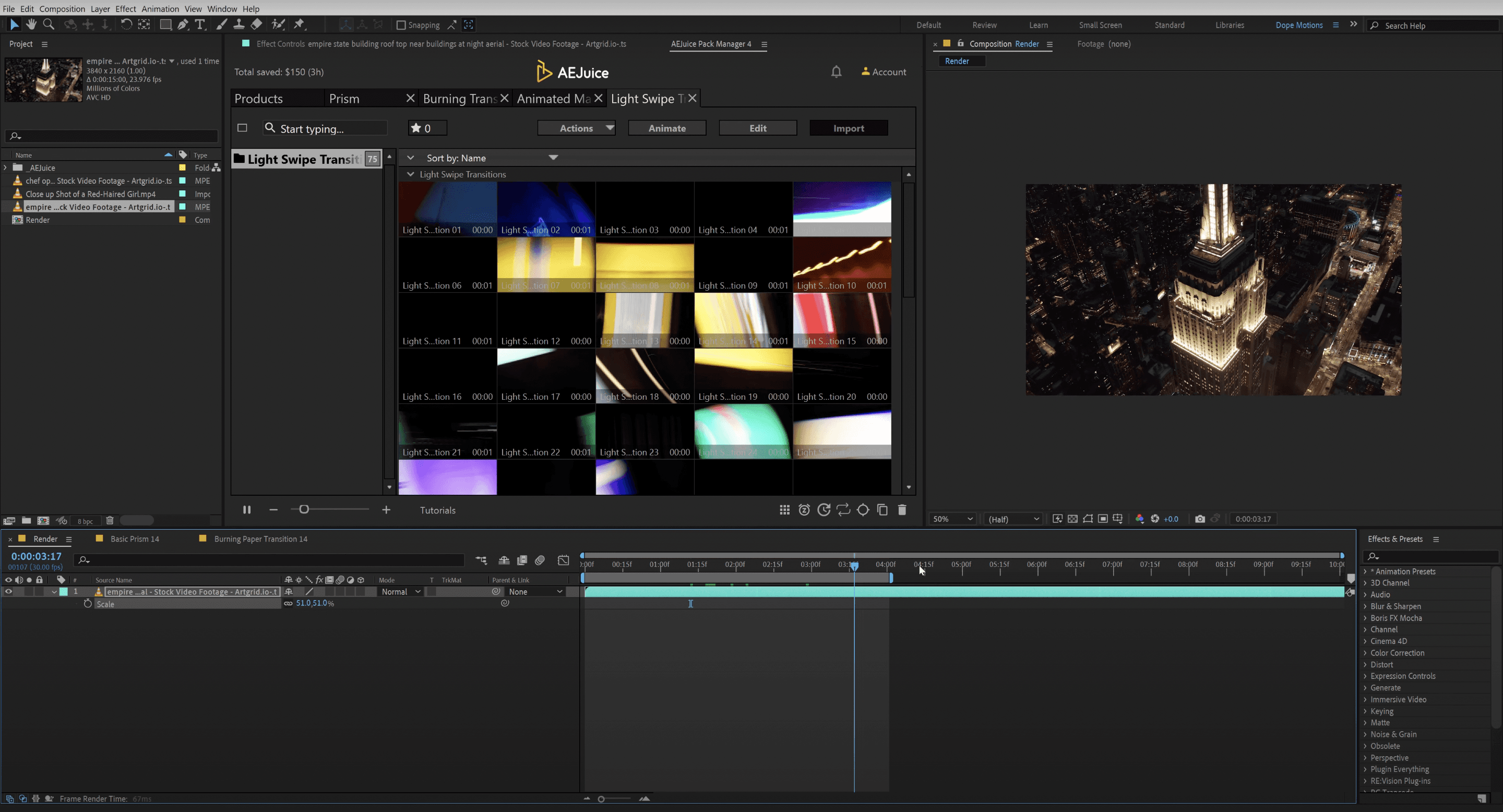Viewport: 1503px width, 812px height.
Task: Switch to the Prism tab
Action: pos(344,99)
